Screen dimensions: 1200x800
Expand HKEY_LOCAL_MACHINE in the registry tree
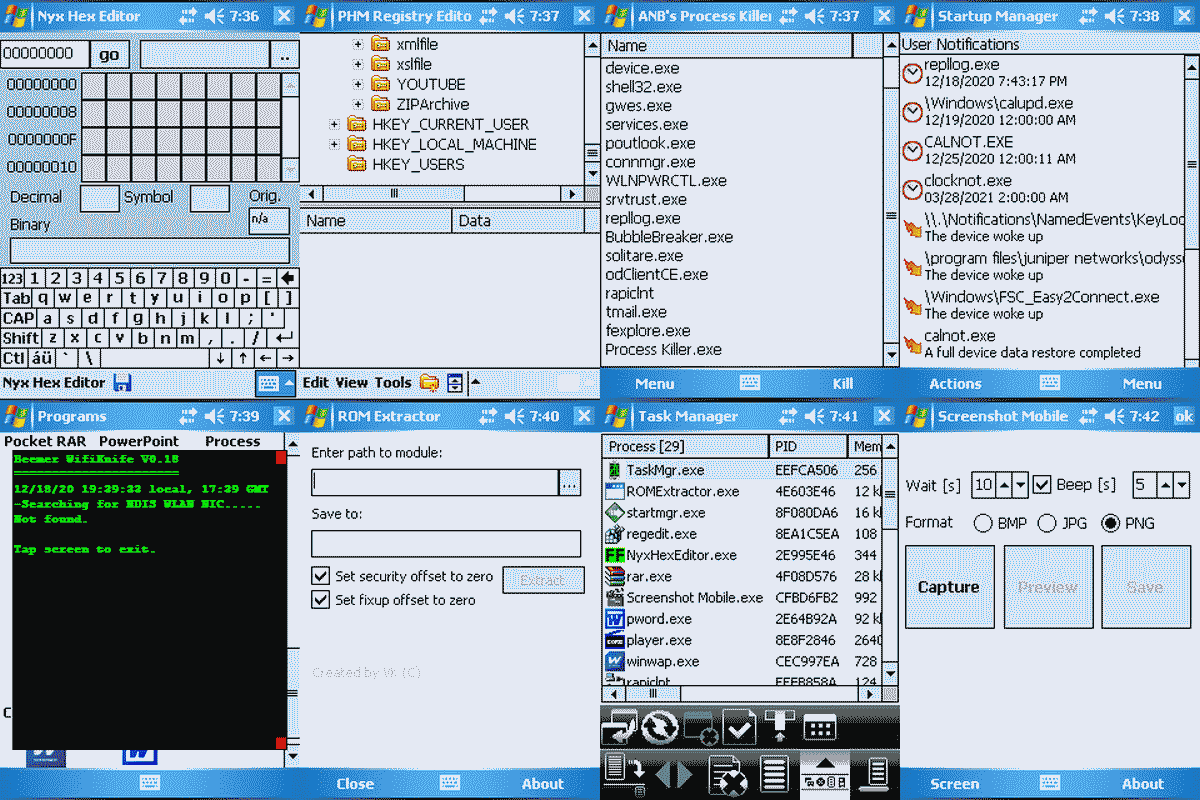tap(334, 144)
